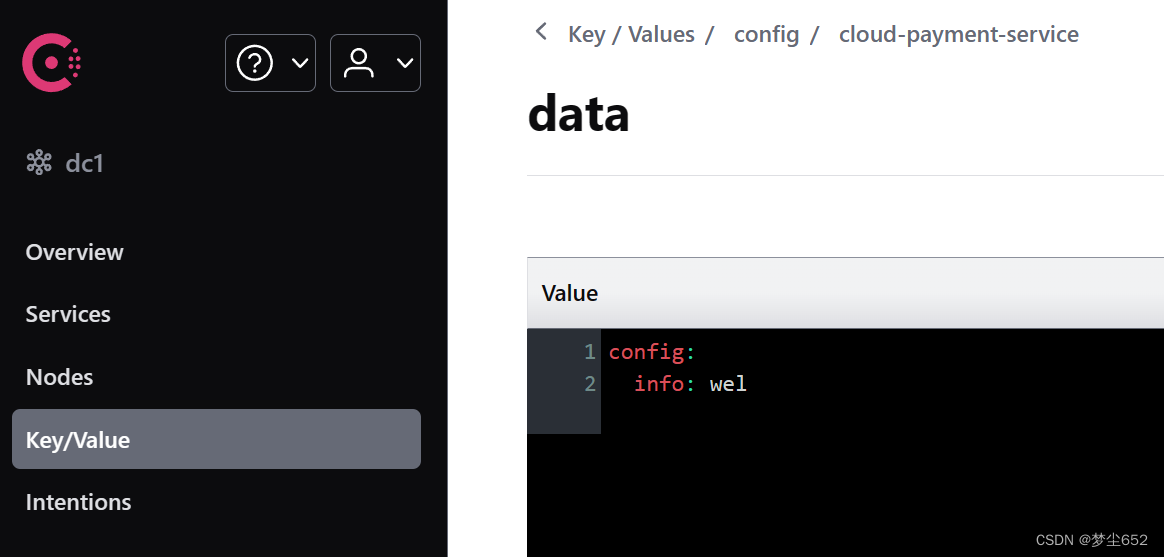This screenshot has width=1164, height=557.
Task: Place cursor after 'info: wel' text
Action: (748, 384)
